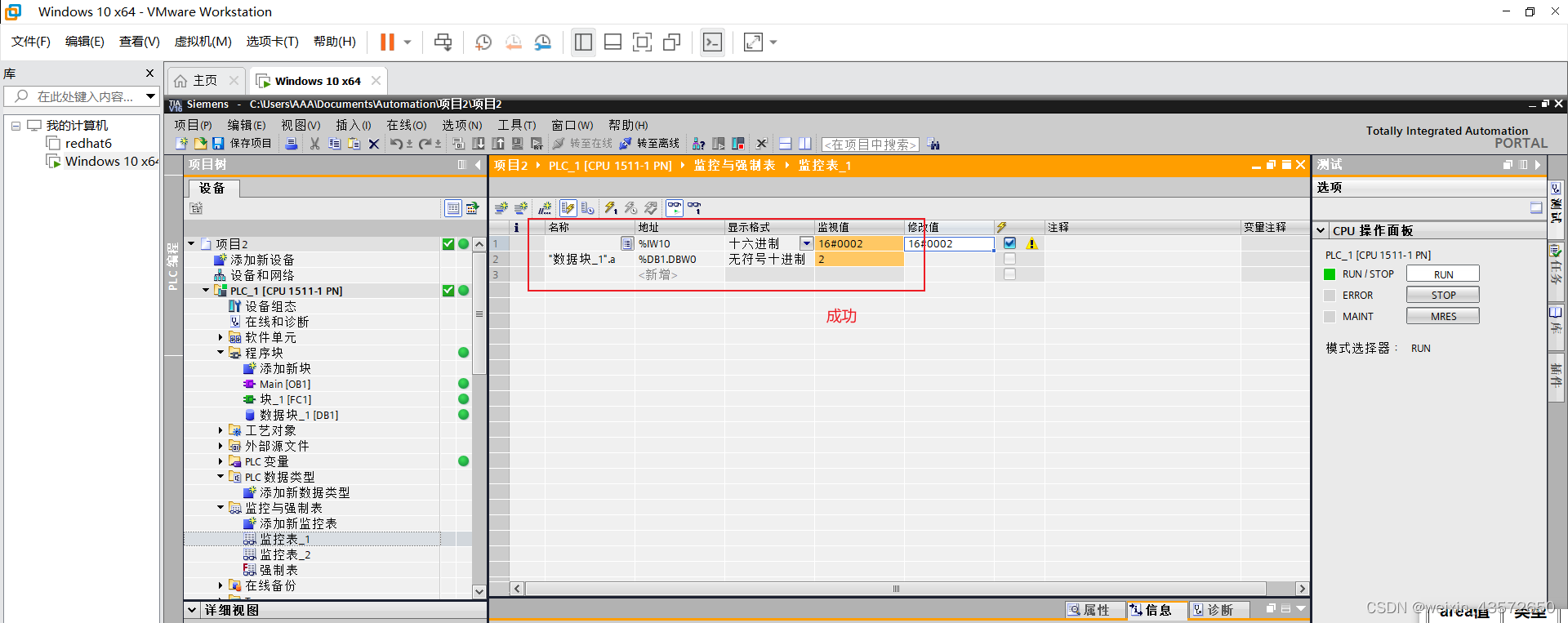Open the 工具(T) menu

pos(517,125)
